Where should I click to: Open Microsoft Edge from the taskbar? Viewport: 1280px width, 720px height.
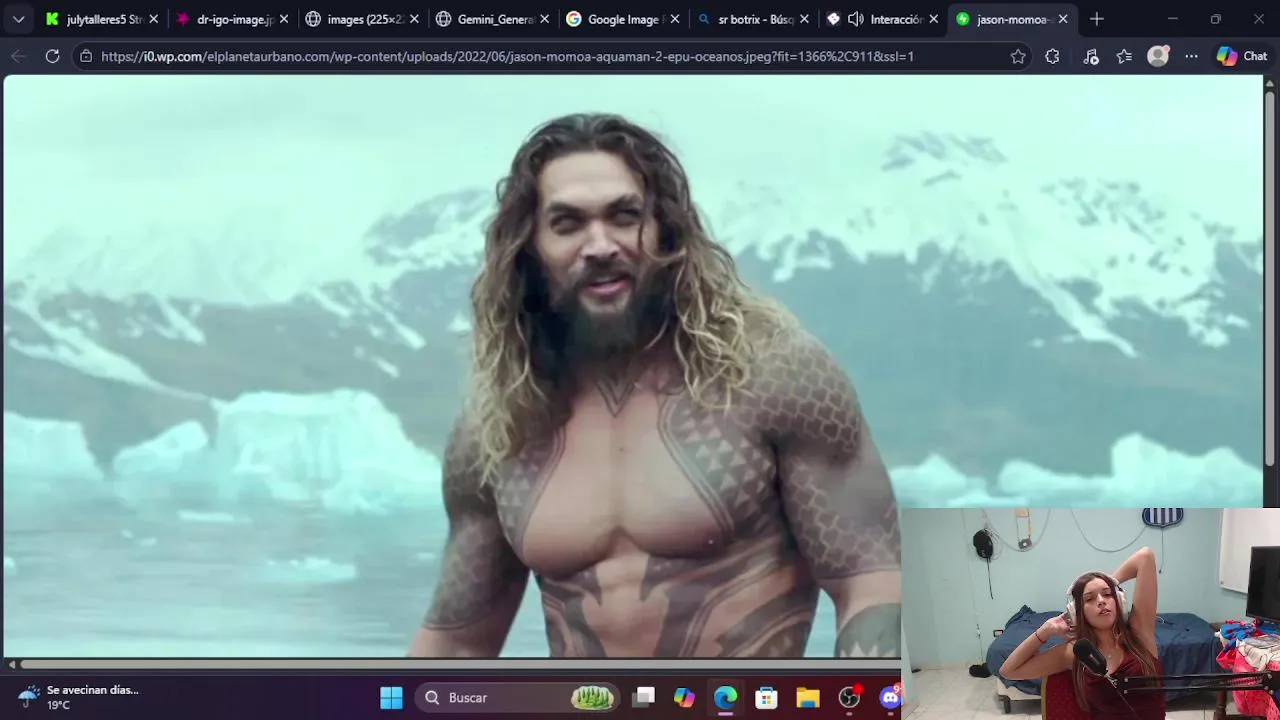point(725,697)
